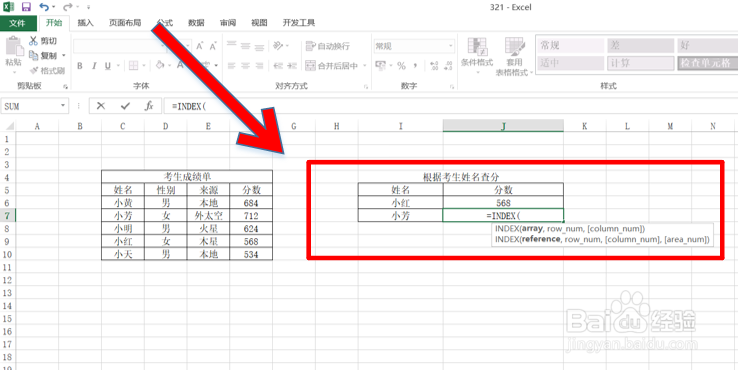Apply the fill color bucket

tap(160, 65)
